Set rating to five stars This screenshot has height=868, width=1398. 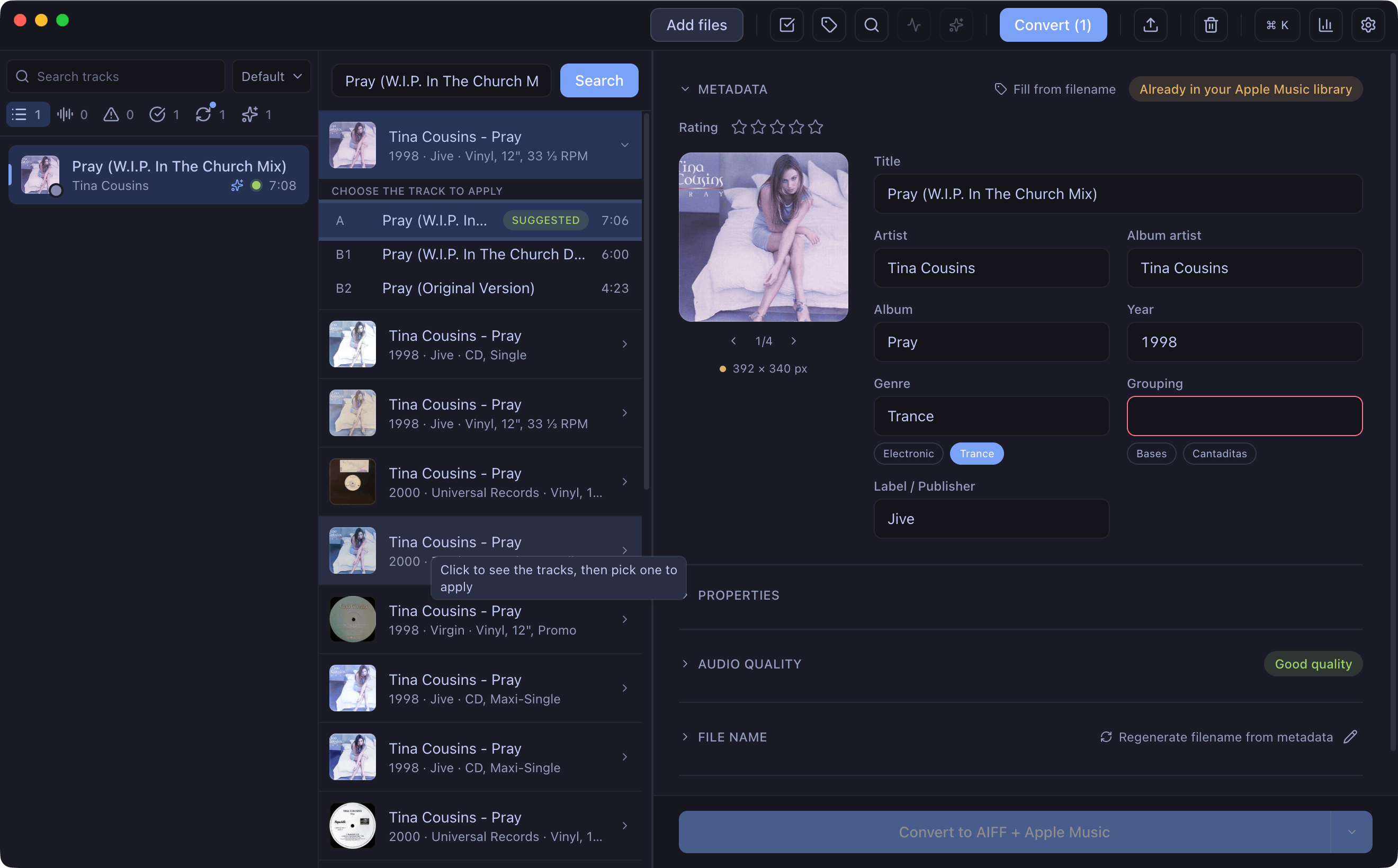point(815,127)
